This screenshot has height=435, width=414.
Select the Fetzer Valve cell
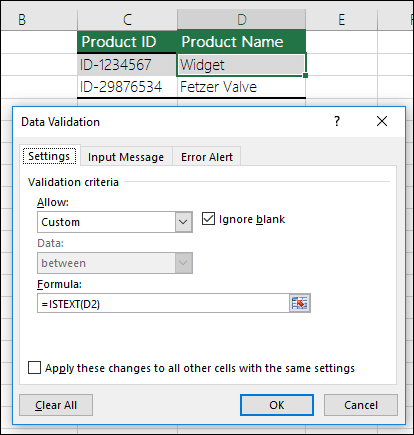coord(241,87)
